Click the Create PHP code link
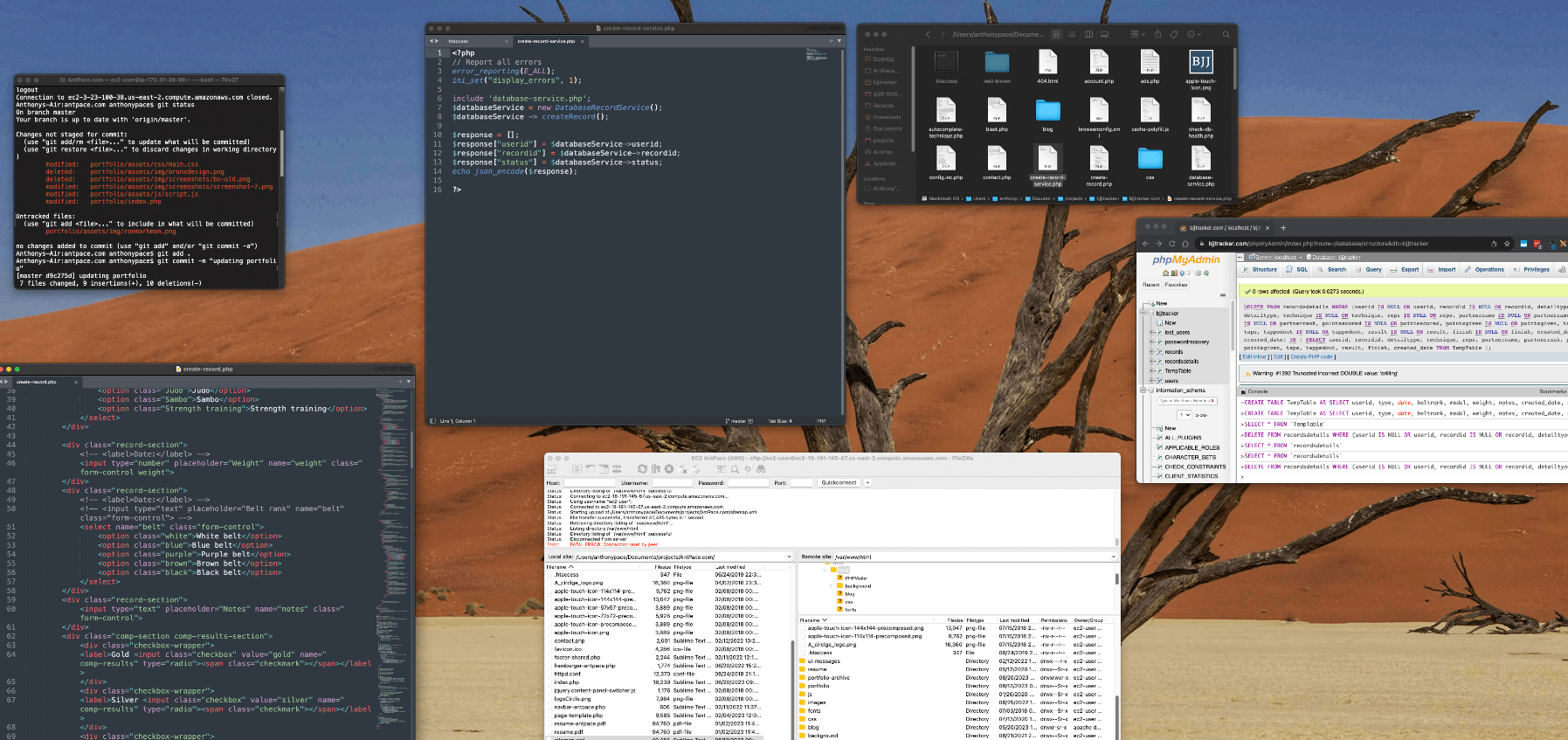Image resolution: width=1568 pixels, height=740 pixels. 1311,356
